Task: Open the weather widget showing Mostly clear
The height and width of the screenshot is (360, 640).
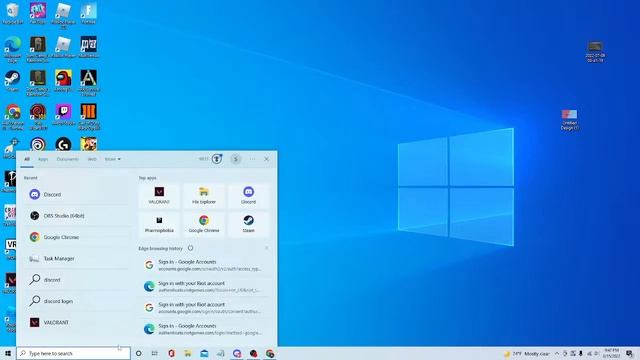Action: (x=527, y=354)
